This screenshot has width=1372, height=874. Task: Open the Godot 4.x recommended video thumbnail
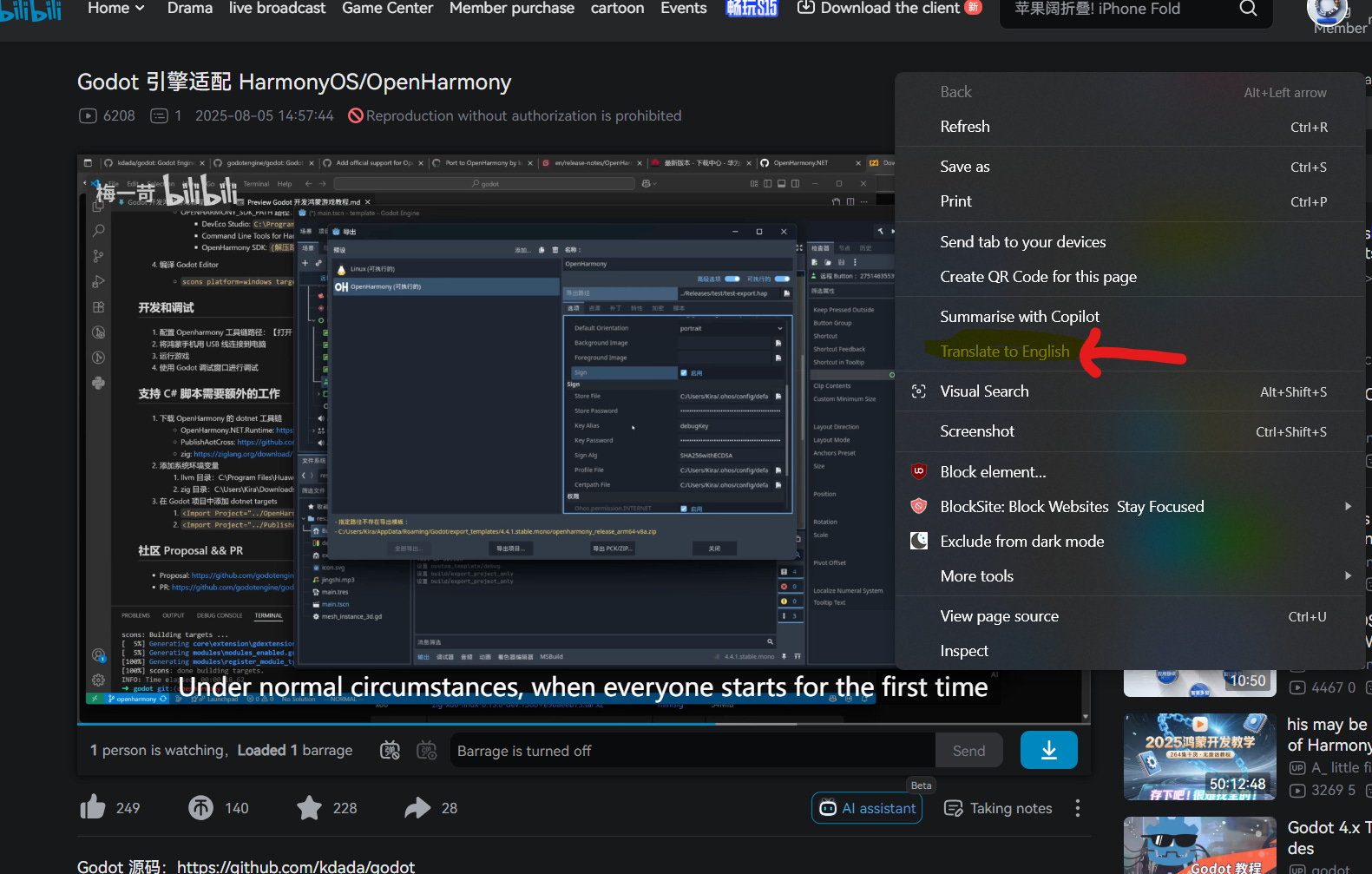tap(1200, 845)
